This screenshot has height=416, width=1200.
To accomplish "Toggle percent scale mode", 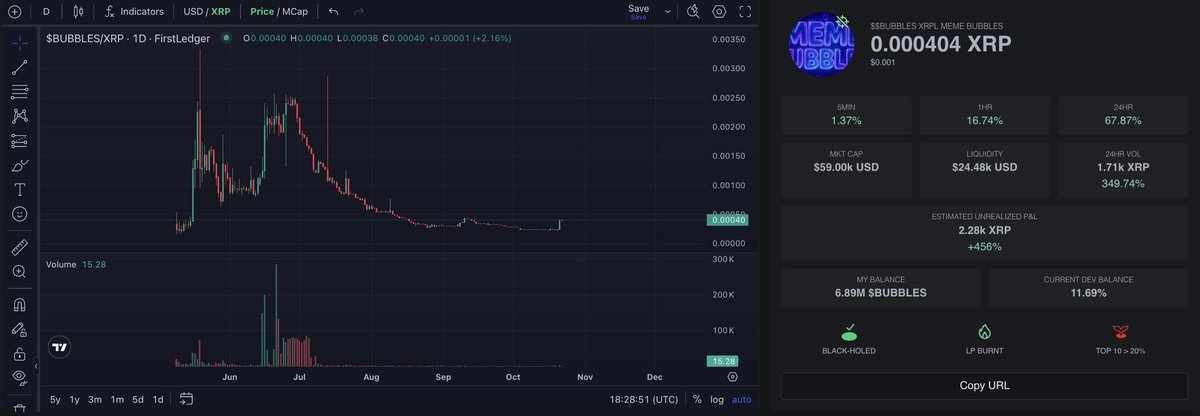I will tap(697, 400).
